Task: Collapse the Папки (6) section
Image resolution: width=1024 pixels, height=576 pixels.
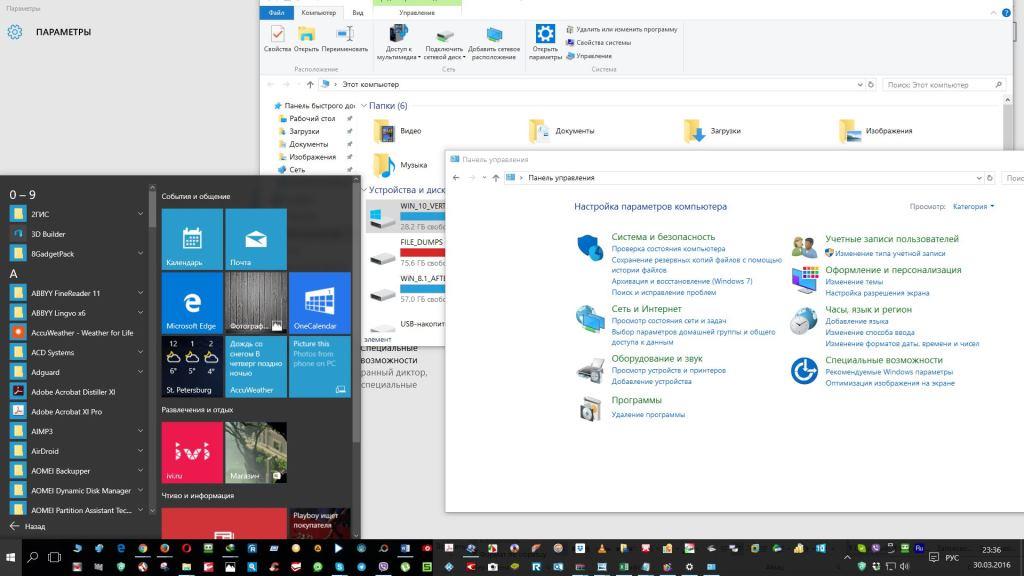Action: click(x=364, y=106)
